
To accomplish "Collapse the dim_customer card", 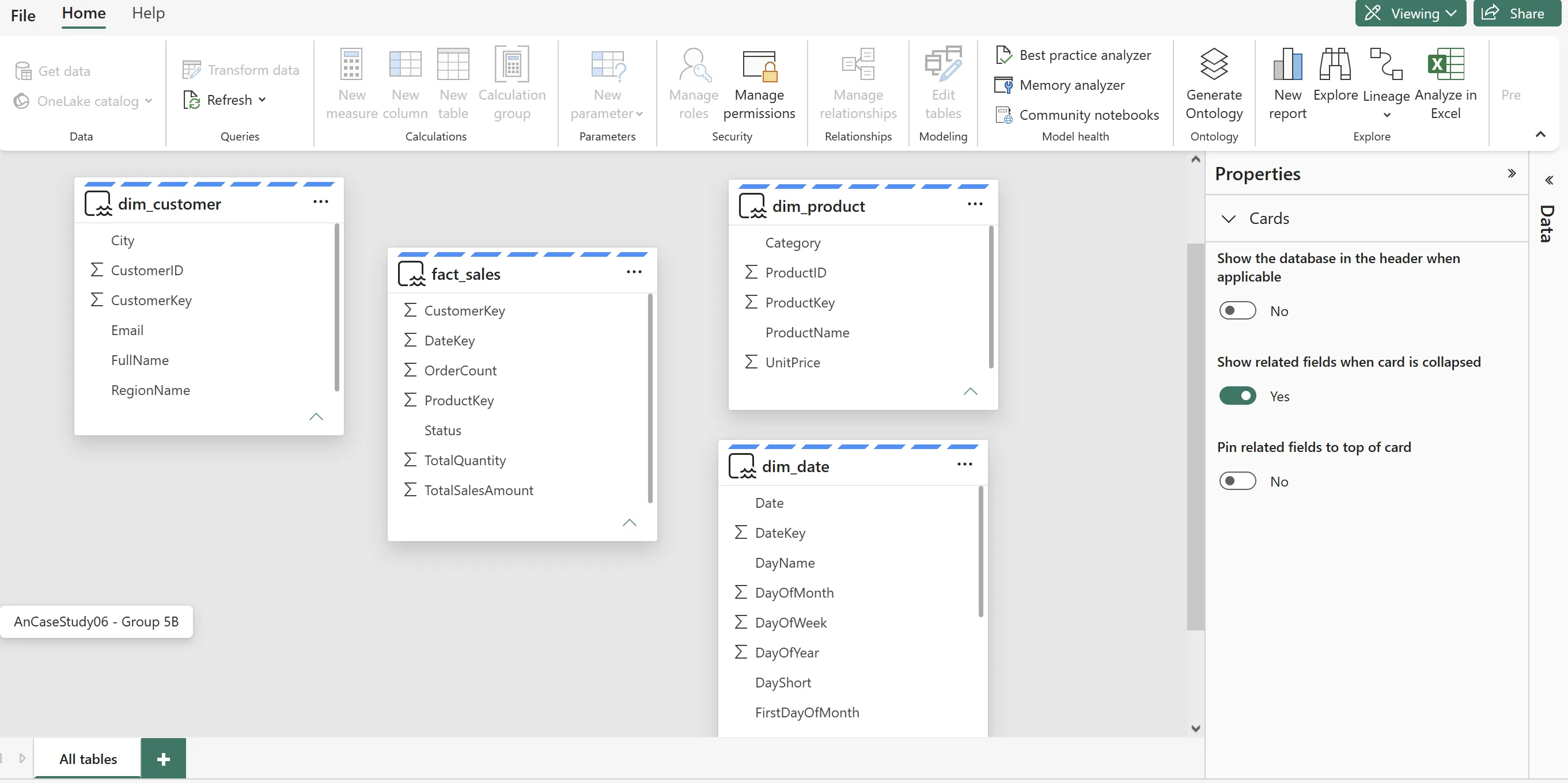I will pyautogui.click(x=316, y=417).
